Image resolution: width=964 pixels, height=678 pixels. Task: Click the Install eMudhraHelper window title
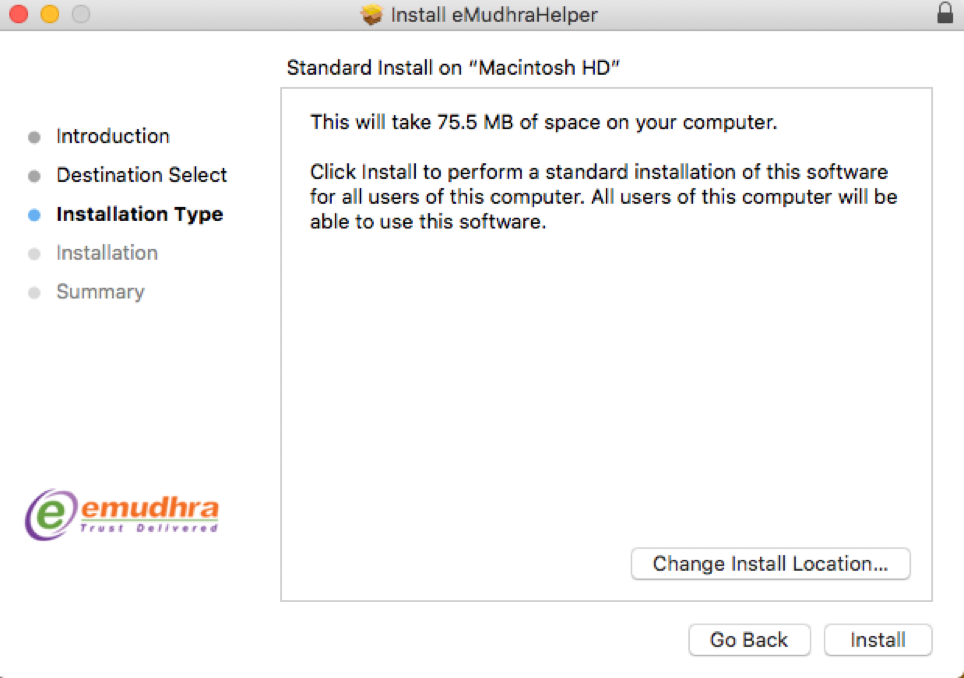[494, 15]
